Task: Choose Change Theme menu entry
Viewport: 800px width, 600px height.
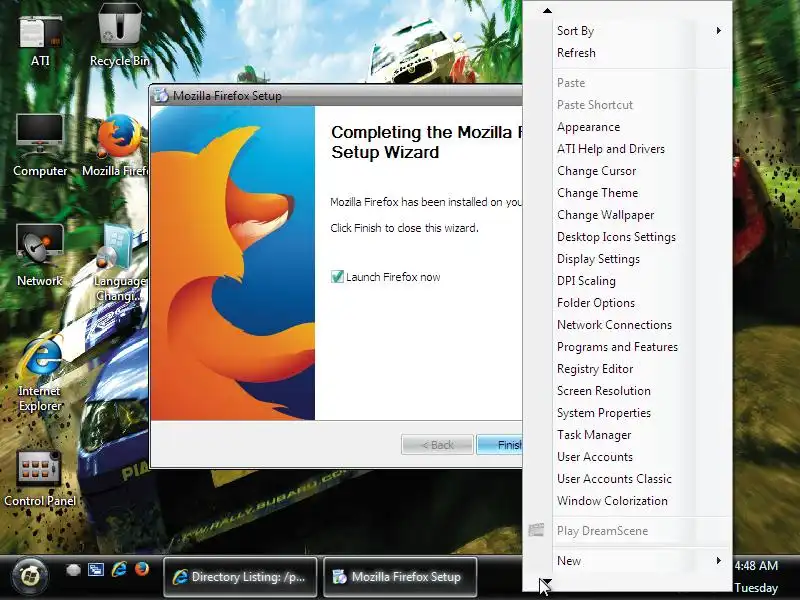Action: click(627, 193)
